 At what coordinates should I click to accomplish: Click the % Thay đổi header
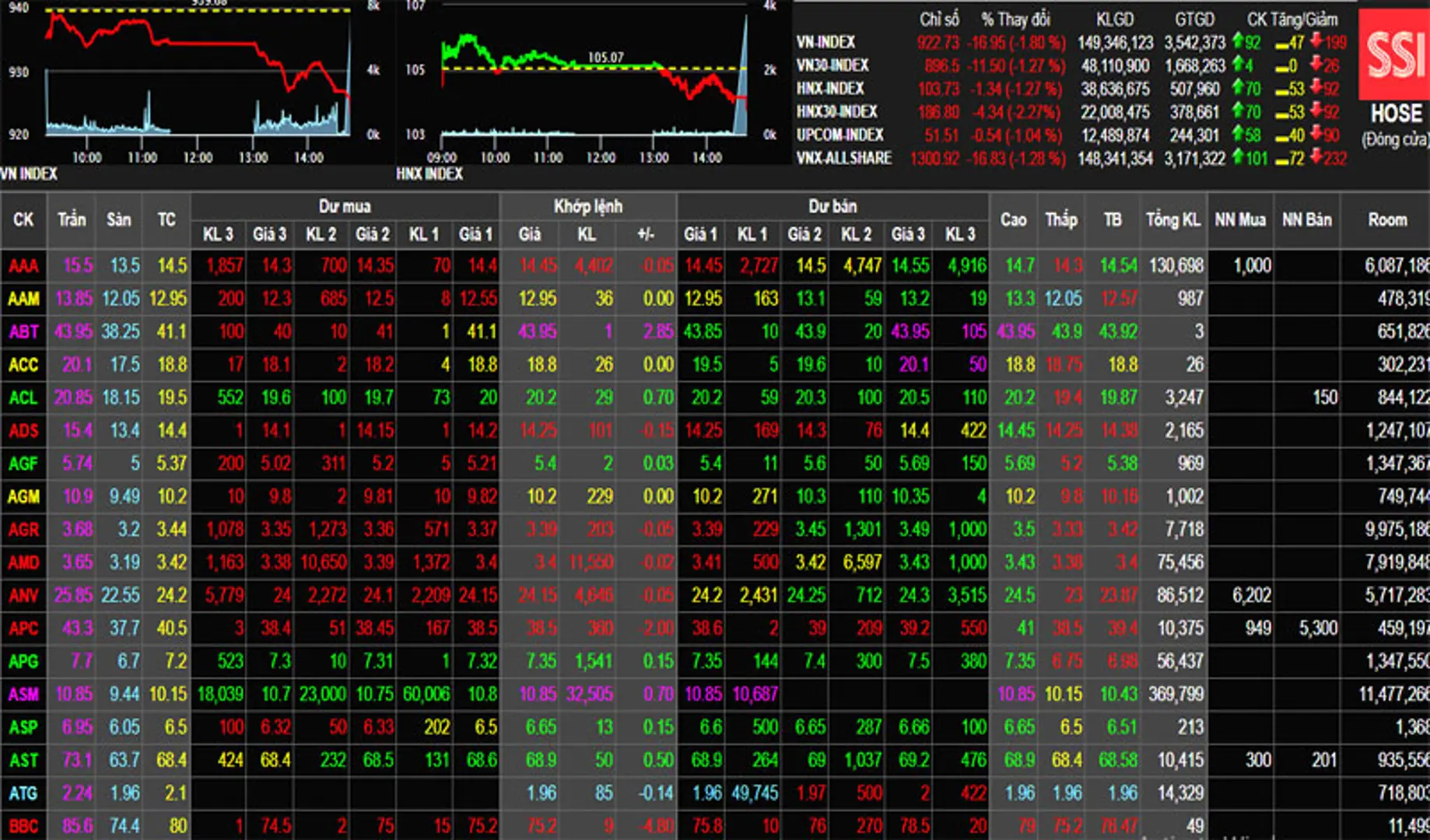[1015, 19]
